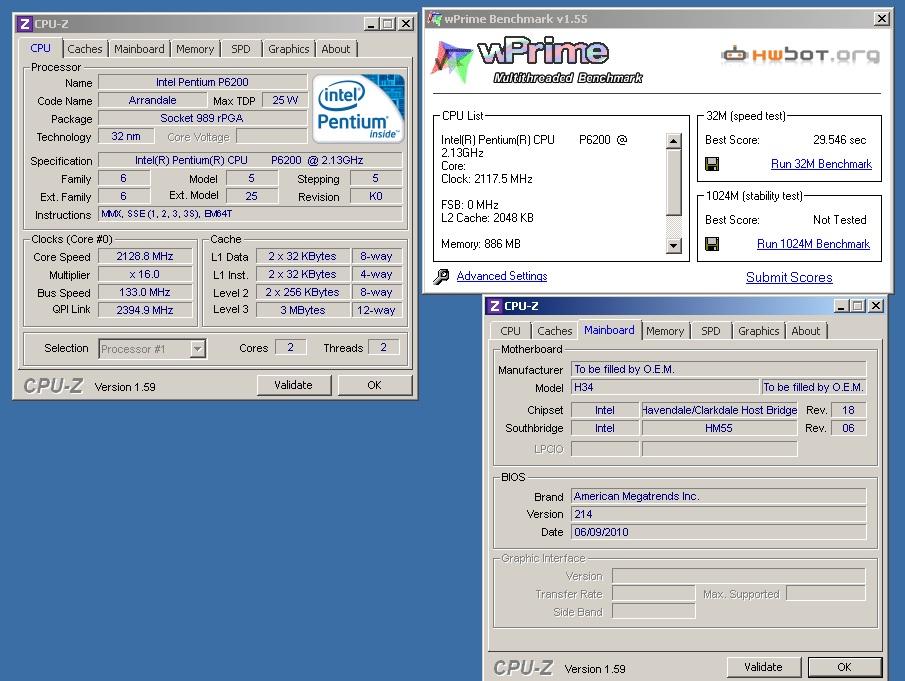
Task: Click the Code Name field Arrandale
Action: (152, 100)
